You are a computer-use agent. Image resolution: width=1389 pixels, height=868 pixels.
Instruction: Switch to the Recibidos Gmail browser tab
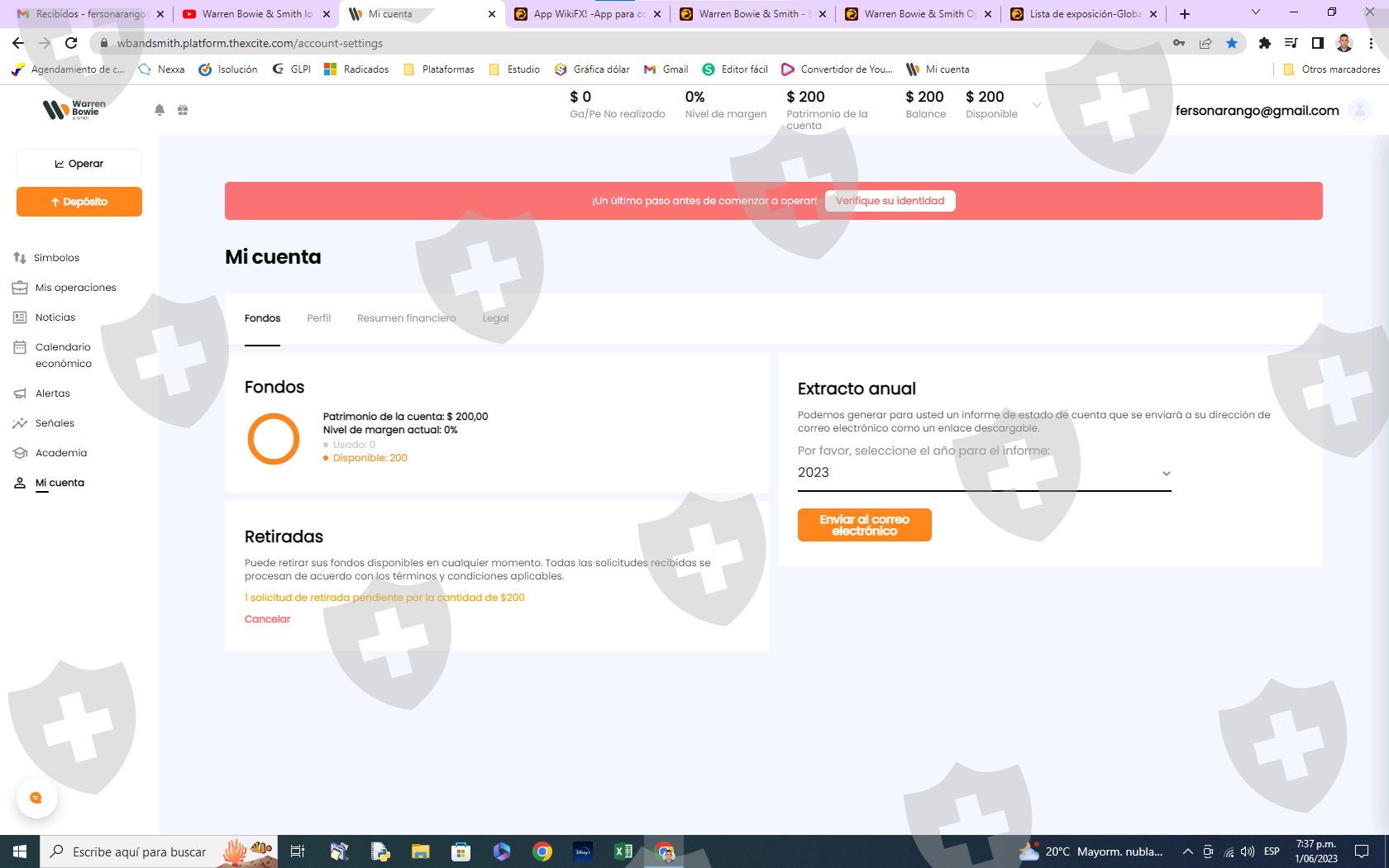tap(90, 14)
